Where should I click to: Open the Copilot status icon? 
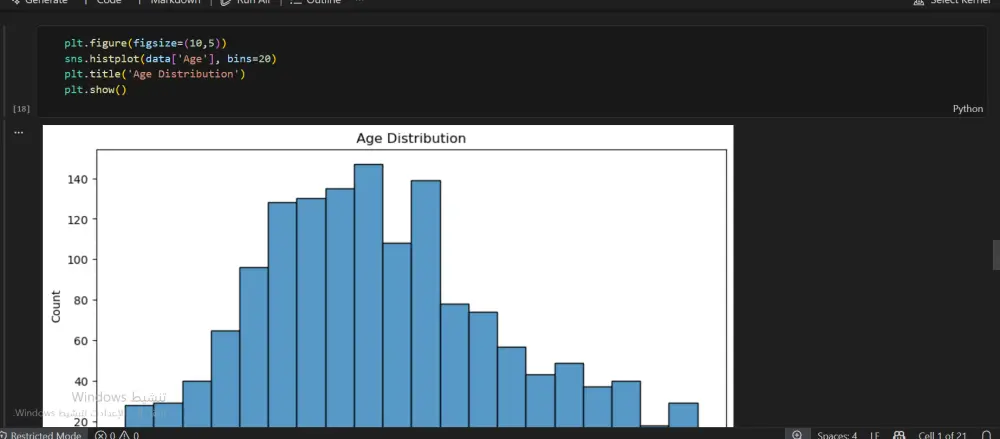899,435
